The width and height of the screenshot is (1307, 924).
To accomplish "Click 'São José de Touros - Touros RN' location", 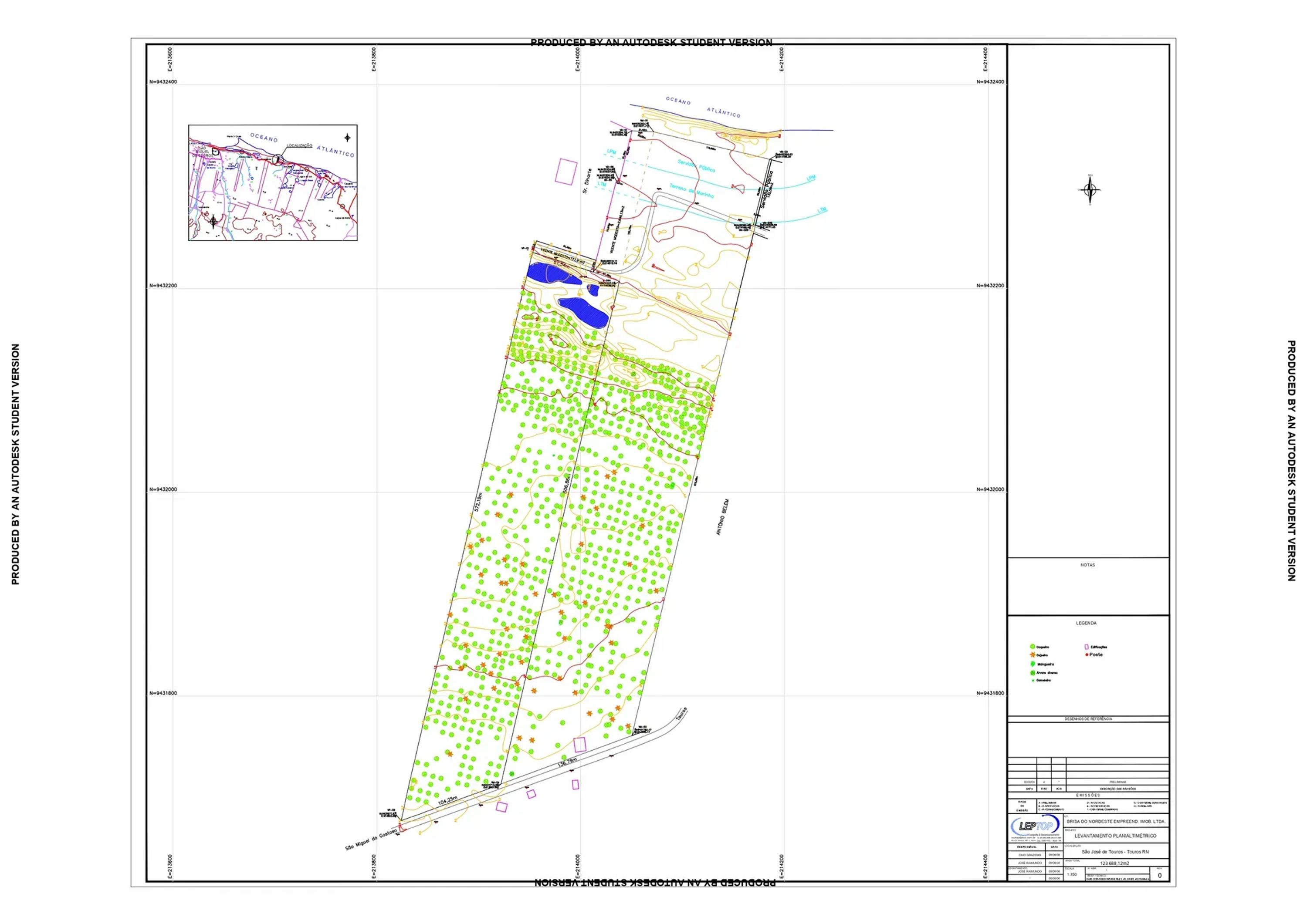I will [1115, 852].
